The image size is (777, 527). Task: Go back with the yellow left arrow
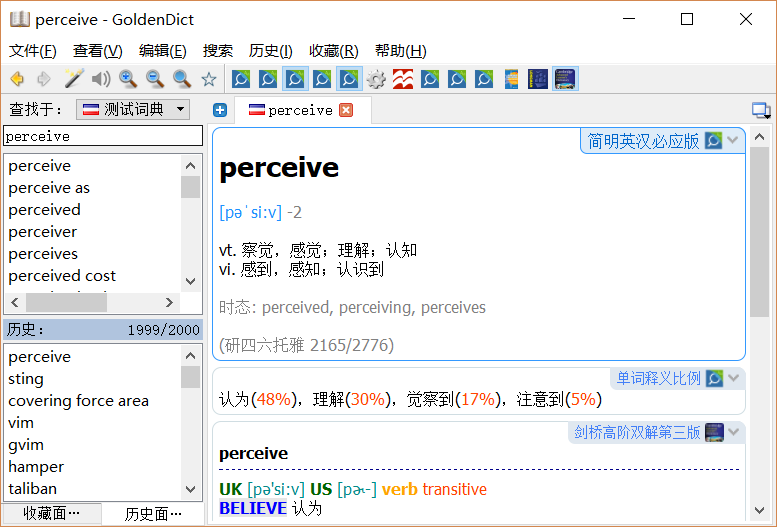pos(17,79)
